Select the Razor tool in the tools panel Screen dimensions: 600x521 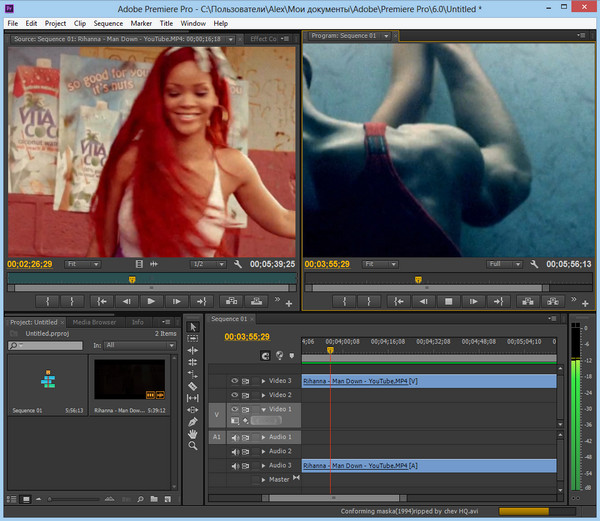click(194, 385)
